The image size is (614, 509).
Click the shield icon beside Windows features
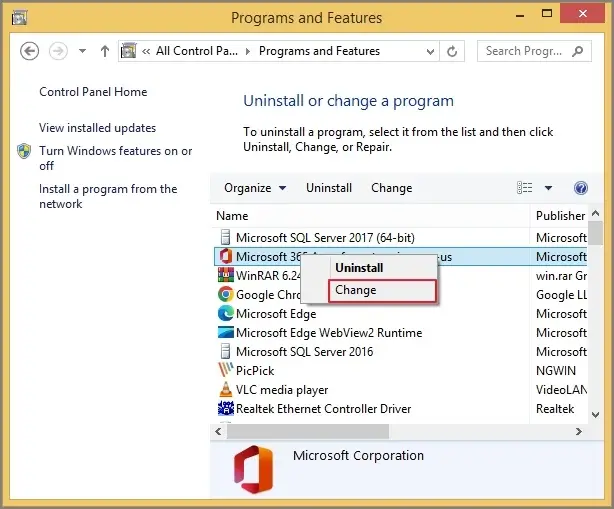24,151
